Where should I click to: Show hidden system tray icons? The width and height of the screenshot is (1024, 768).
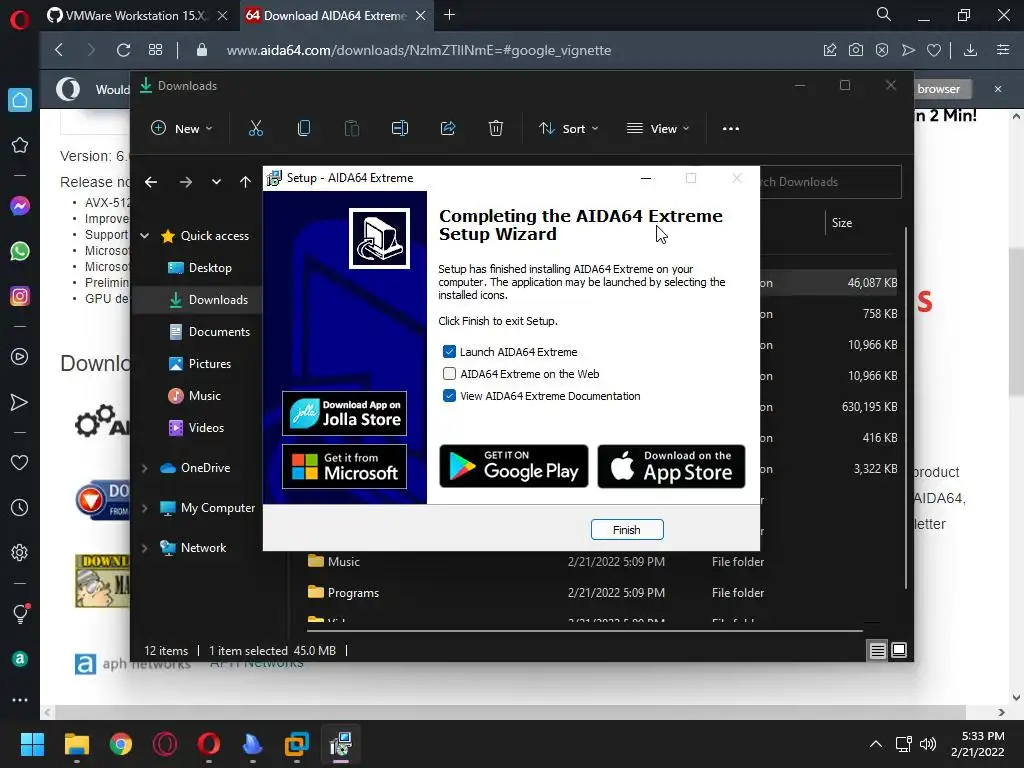pos(876,744)
